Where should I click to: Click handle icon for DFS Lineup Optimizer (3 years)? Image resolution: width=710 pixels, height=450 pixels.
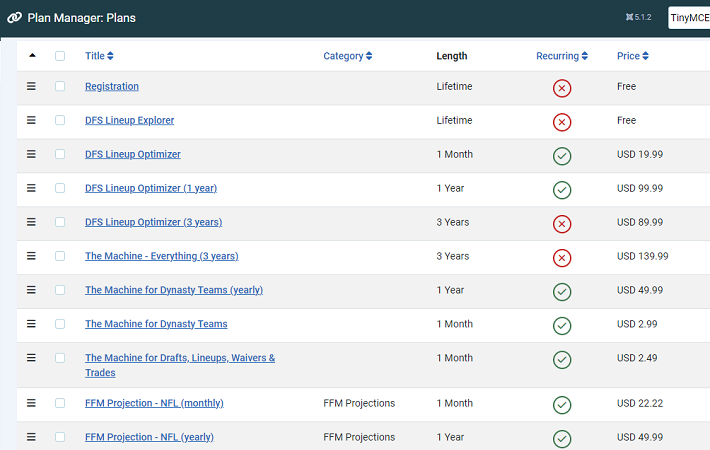pos(31,222)
